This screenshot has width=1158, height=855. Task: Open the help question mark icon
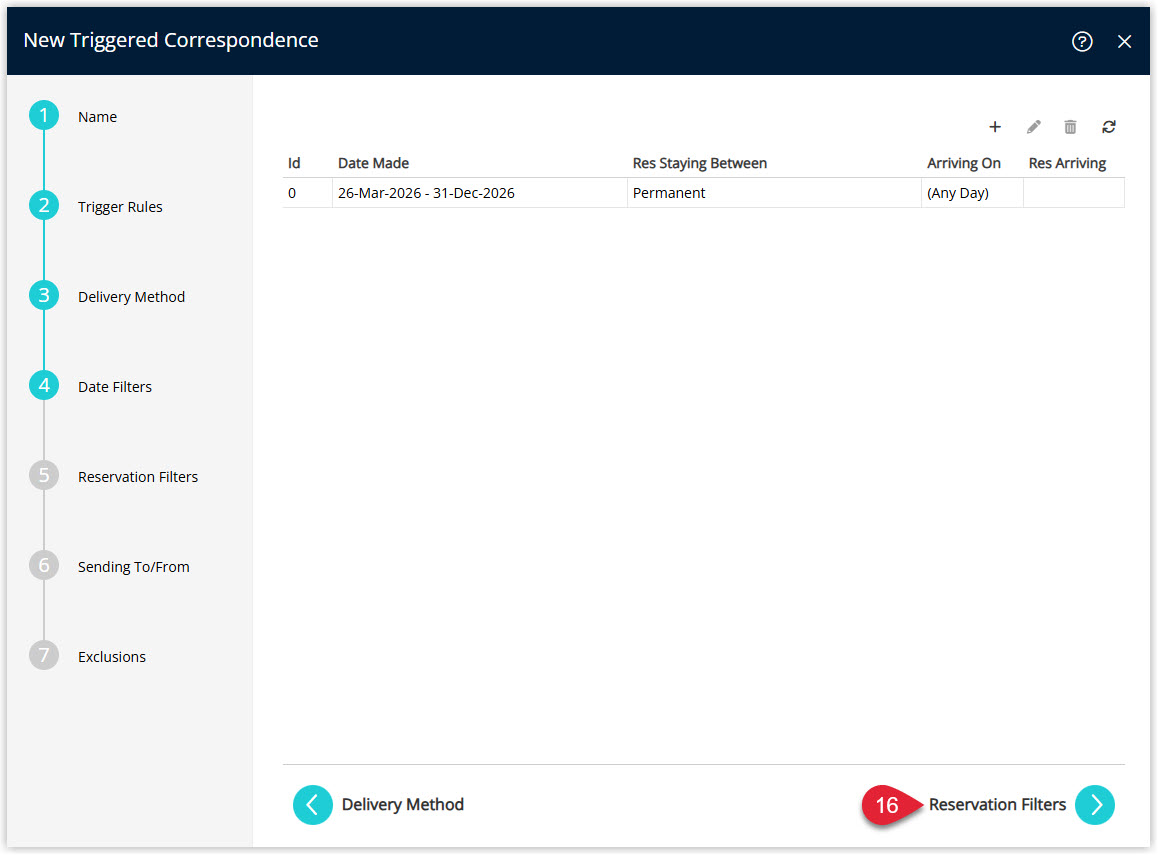point(1082,41)
